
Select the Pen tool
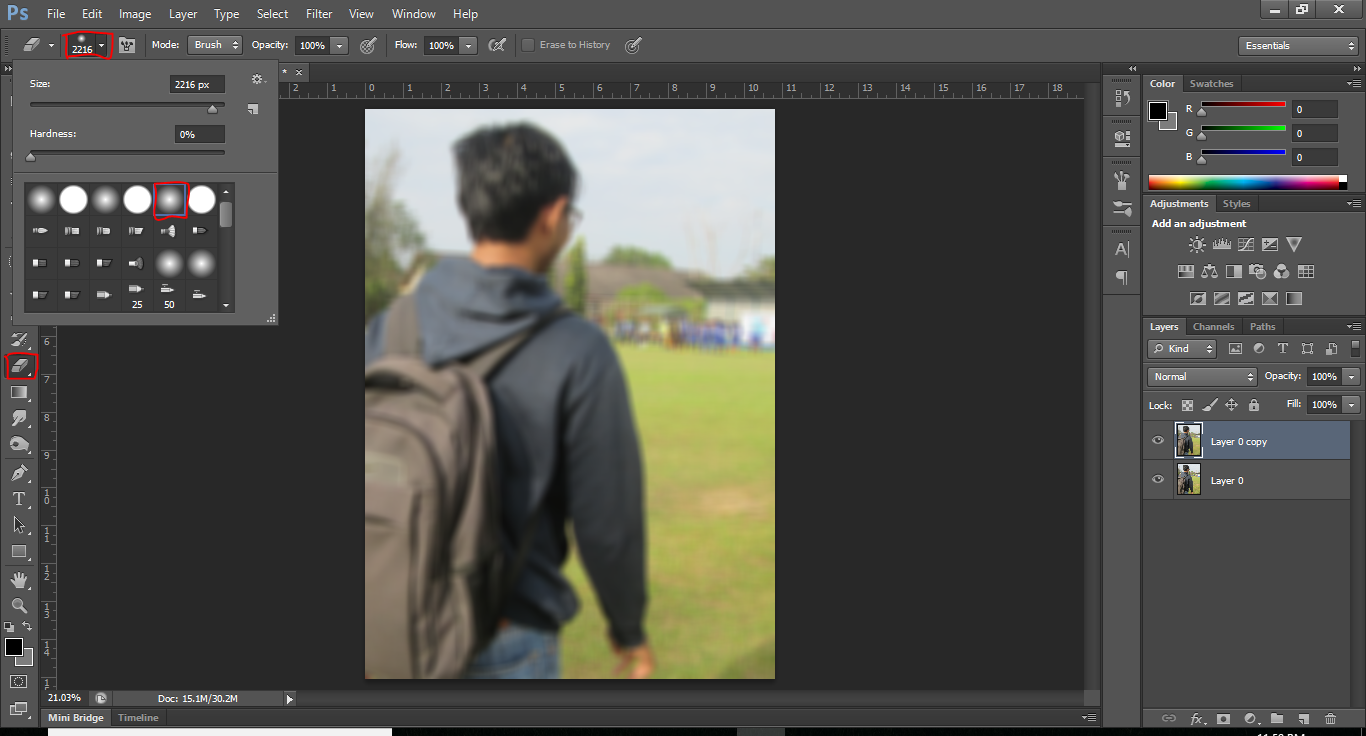point(19,473)
